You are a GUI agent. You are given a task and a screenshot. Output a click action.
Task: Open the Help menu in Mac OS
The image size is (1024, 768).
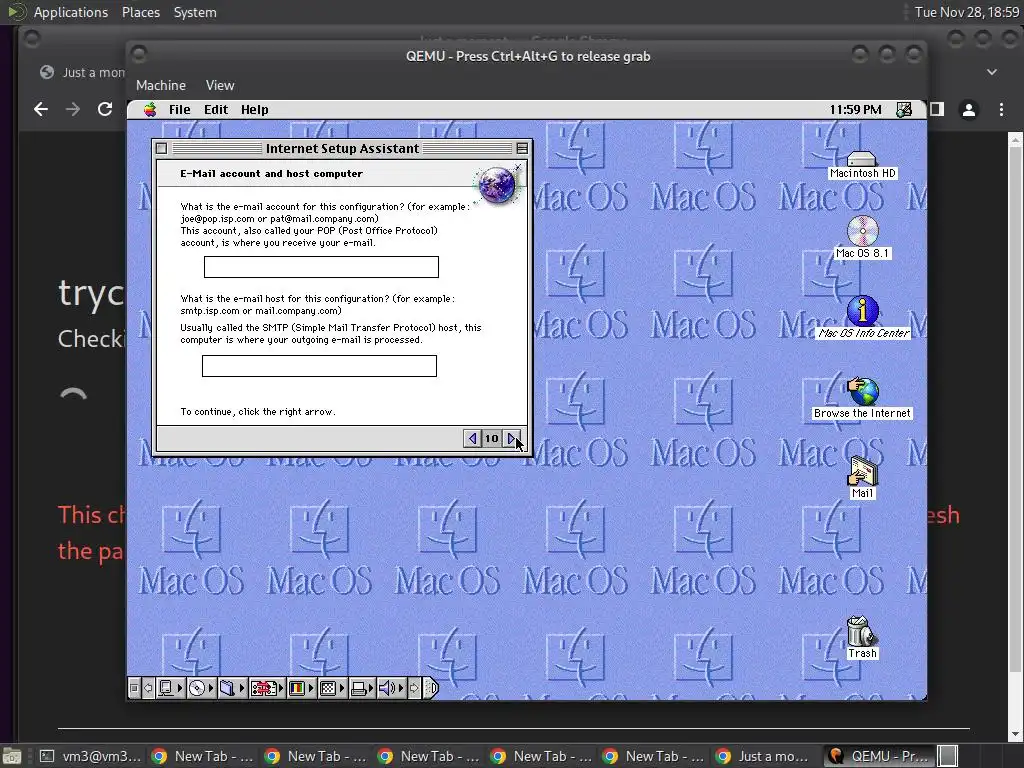click(255, 110)
